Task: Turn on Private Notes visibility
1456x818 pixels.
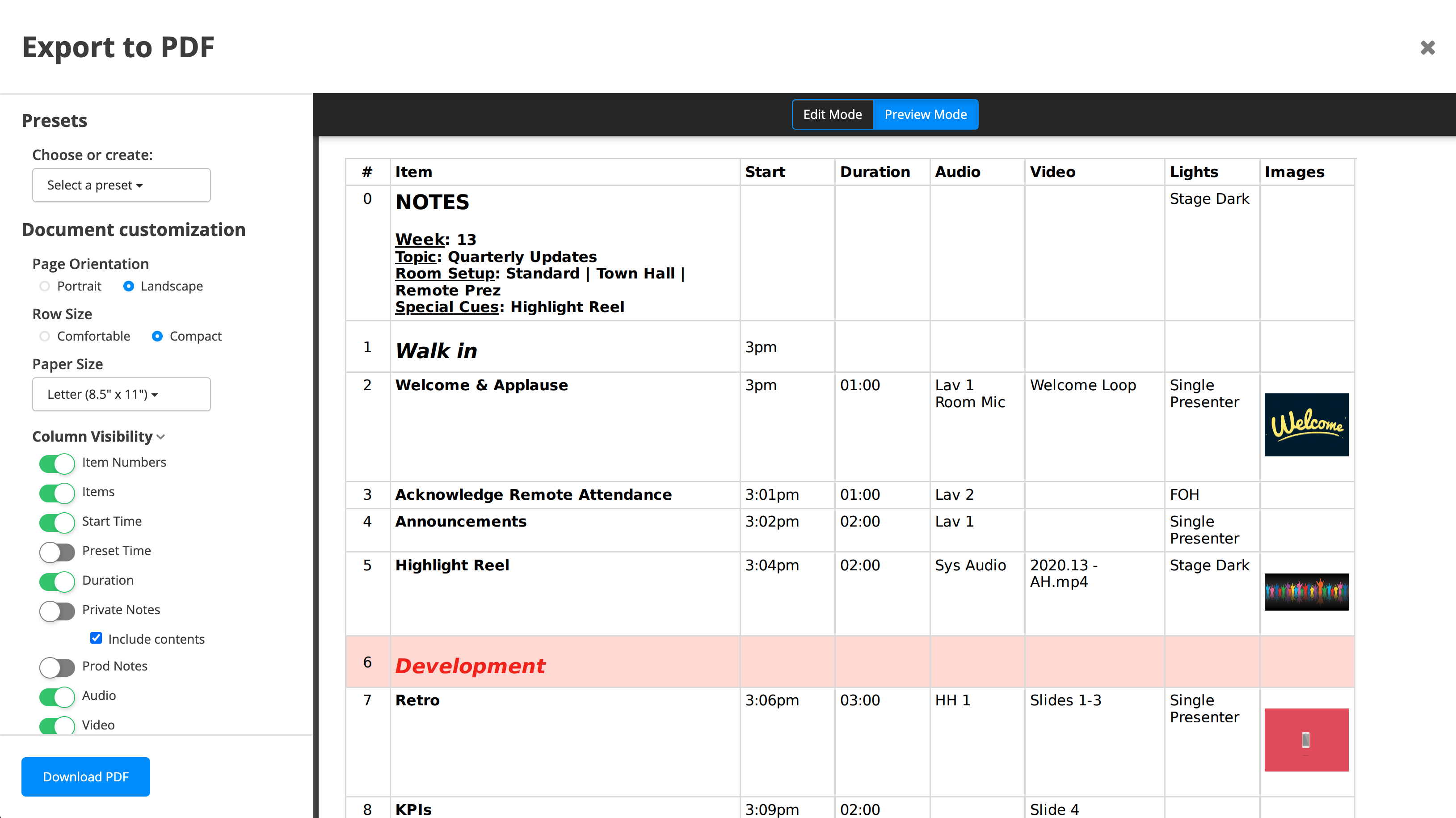Action: click(x=56, y=611)
